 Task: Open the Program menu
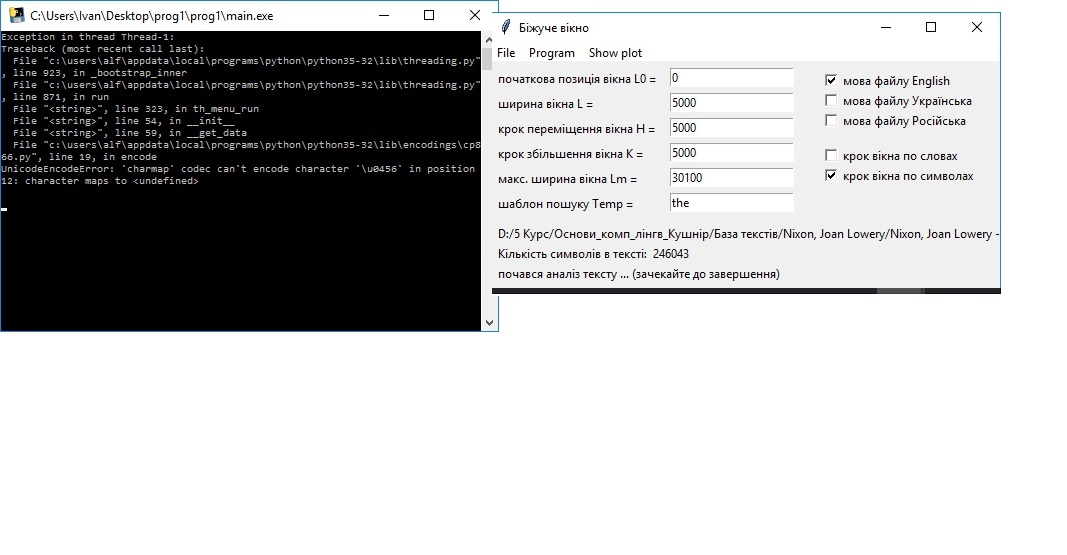pyautogui.click(x=552, y=53)
